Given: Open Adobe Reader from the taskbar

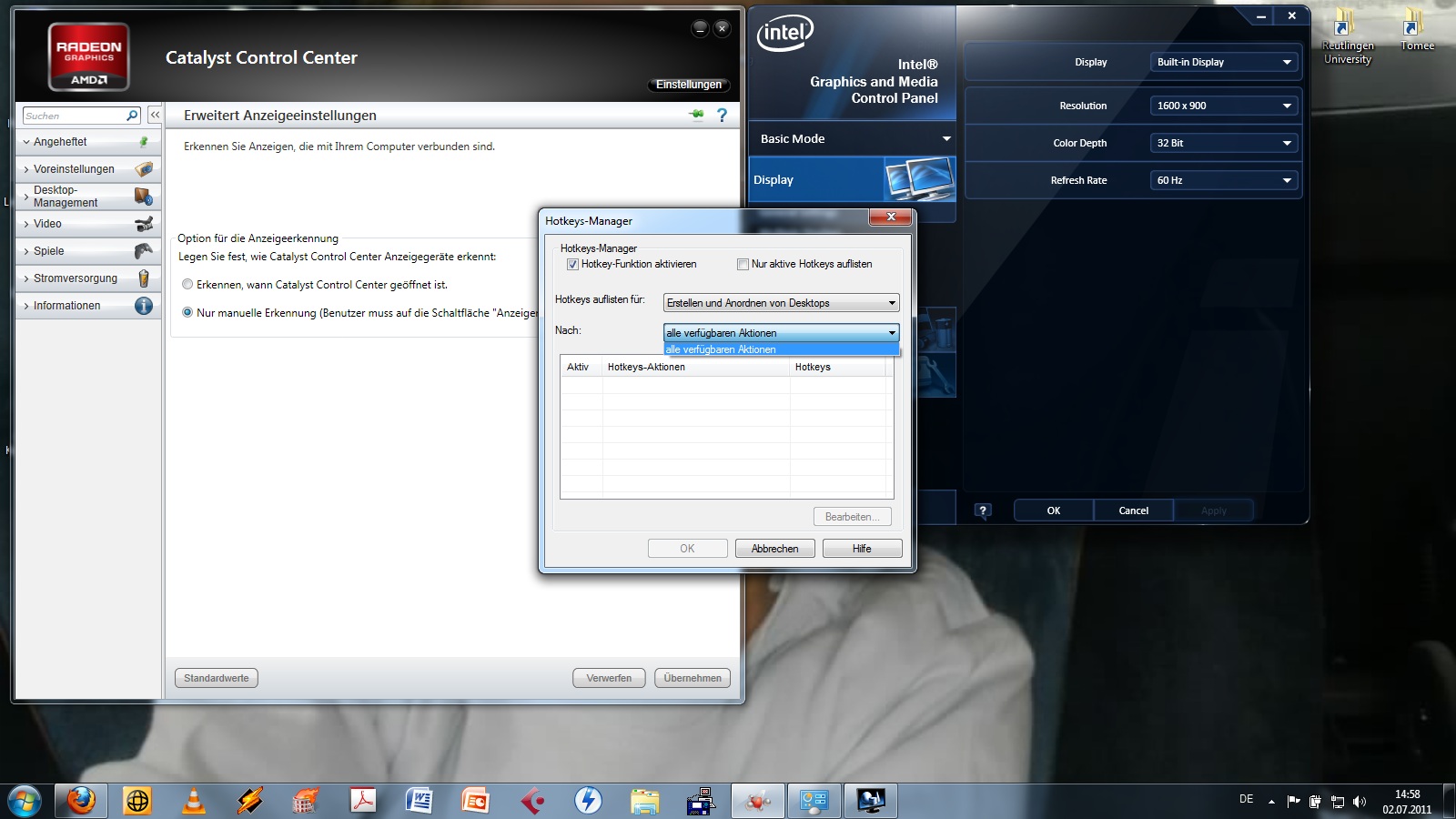Looking at the screenshot, I should (x=363, y=801).
